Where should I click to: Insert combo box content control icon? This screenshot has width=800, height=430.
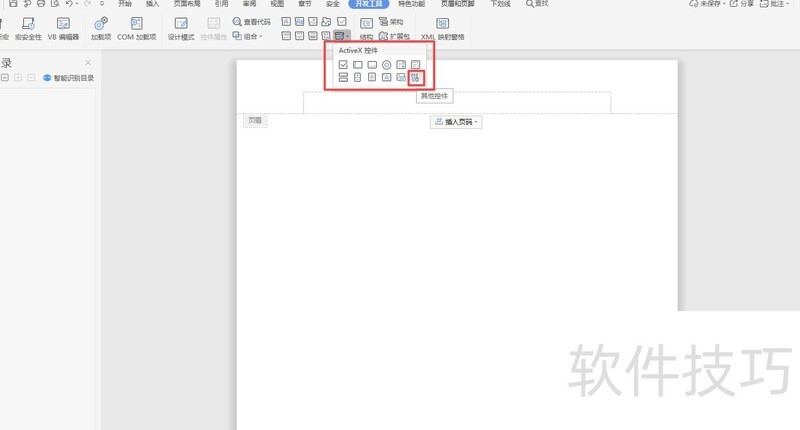286,36
